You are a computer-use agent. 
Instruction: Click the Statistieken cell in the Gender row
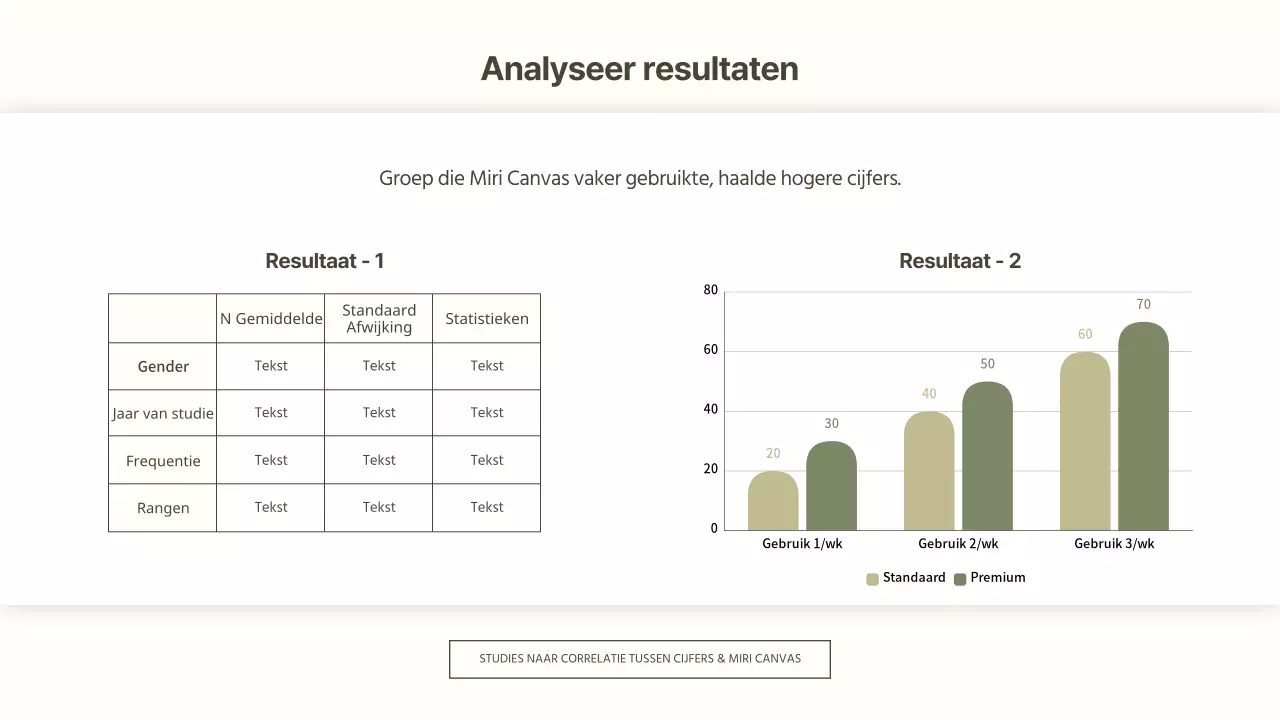(487, 366)
